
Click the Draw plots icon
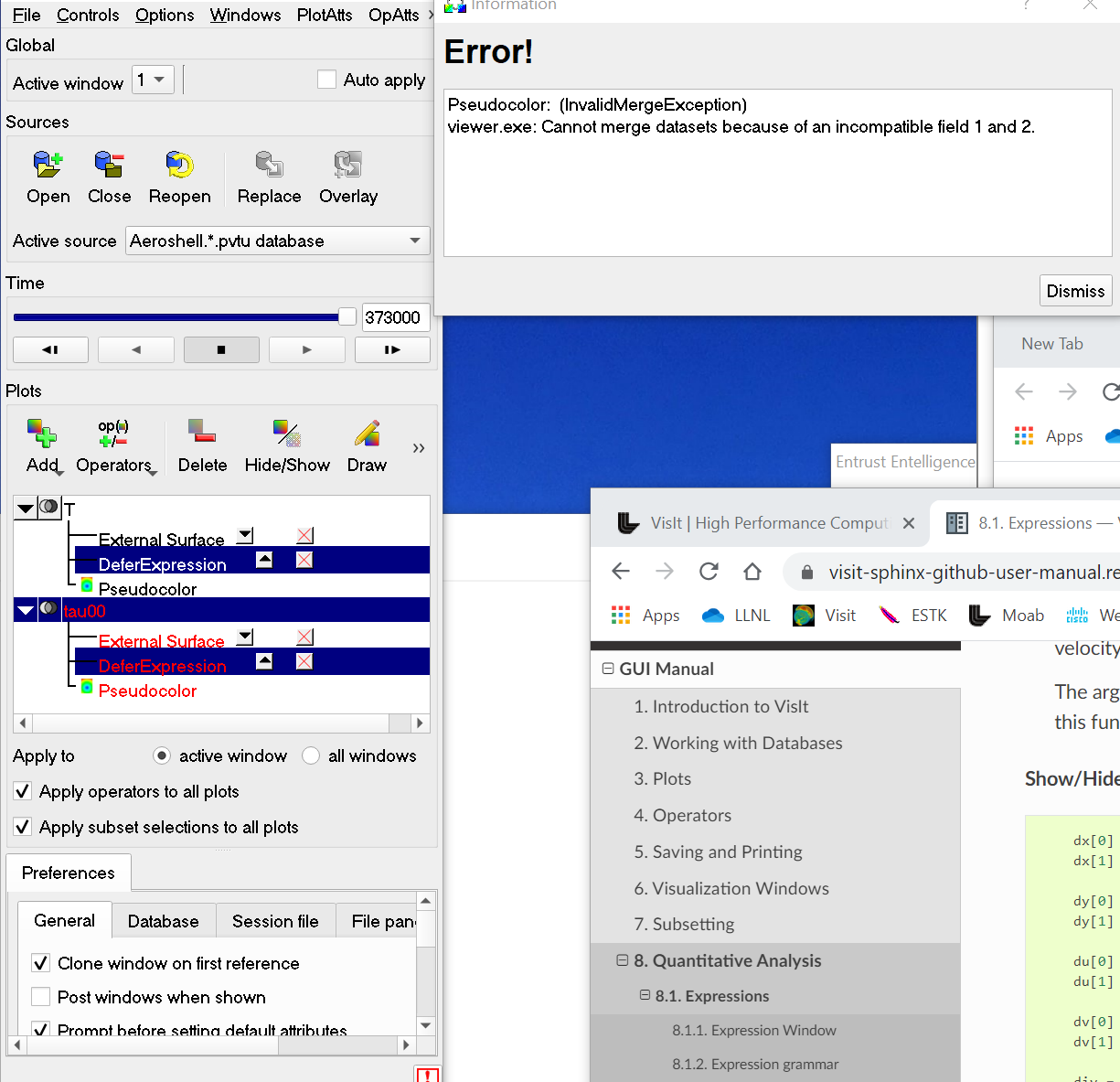coord(367,434)
